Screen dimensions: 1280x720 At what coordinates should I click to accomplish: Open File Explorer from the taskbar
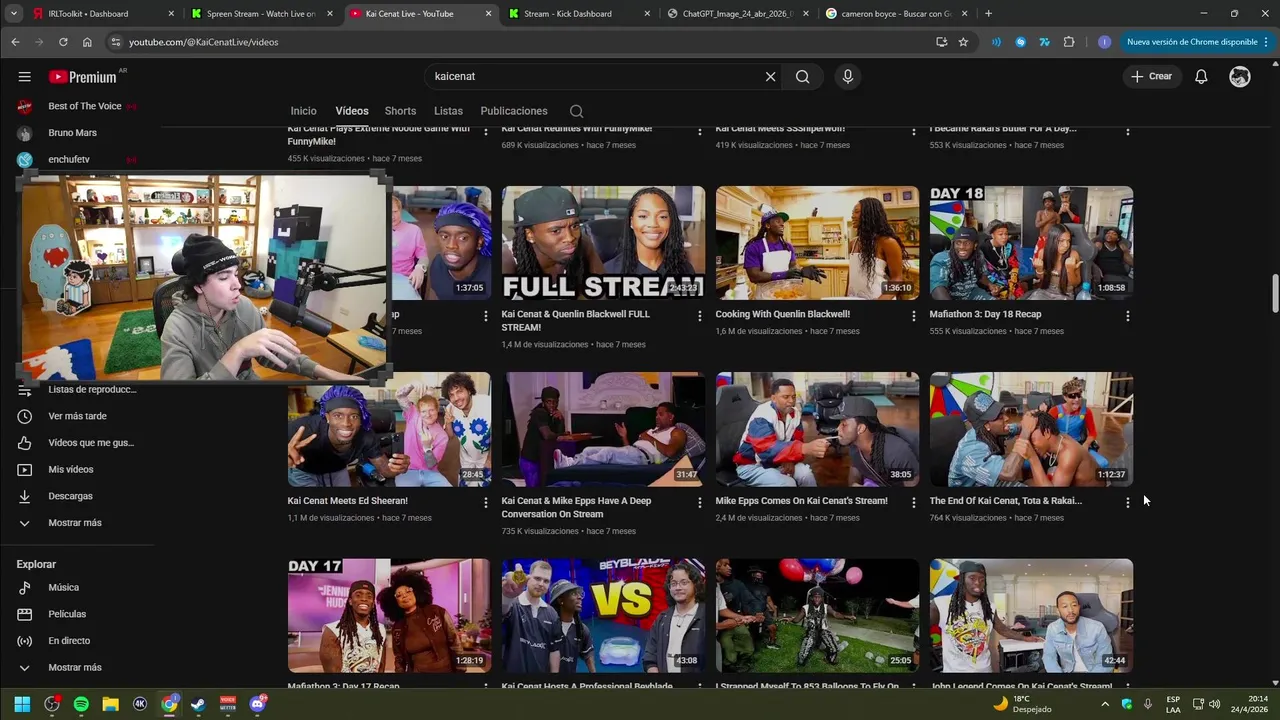click(110, 704)
